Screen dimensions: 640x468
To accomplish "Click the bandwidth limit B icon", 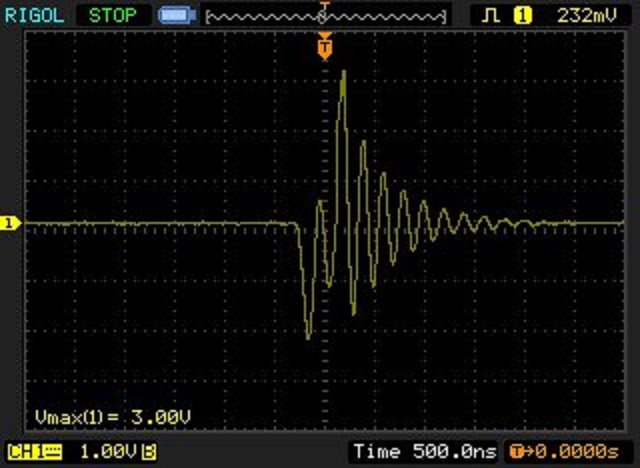I will 149,452.
